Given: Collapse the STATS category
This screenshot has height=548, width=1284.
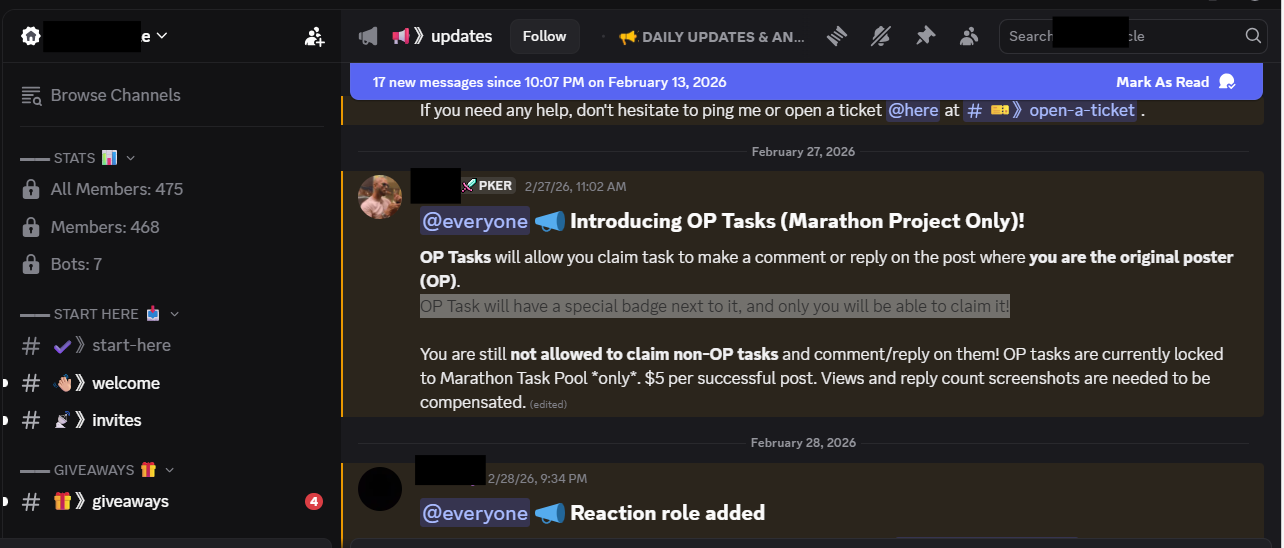Looking at the screenshot, I should (x=130, y=158).
